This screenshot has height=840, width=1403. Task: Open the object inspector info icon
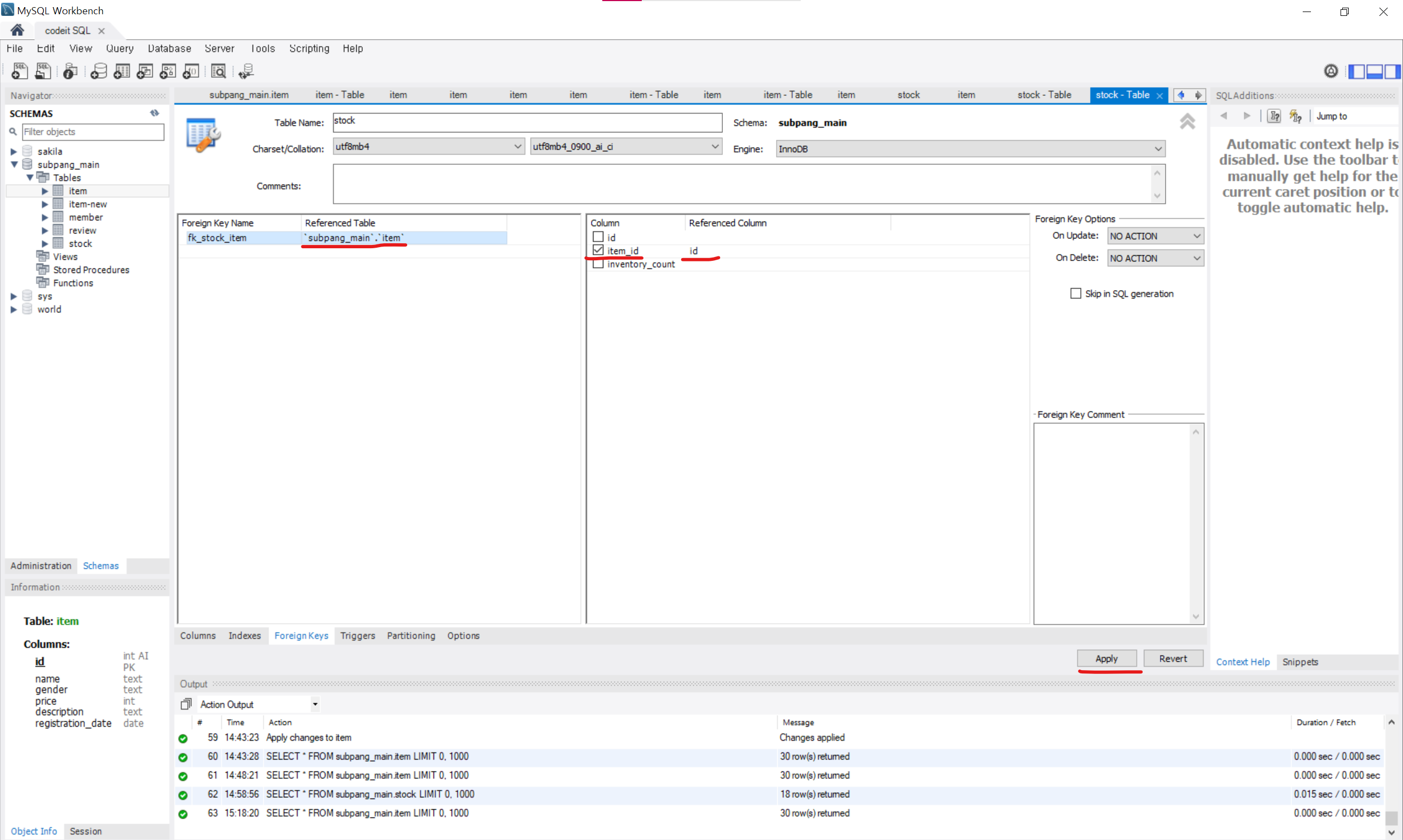(x=70, y=71)
